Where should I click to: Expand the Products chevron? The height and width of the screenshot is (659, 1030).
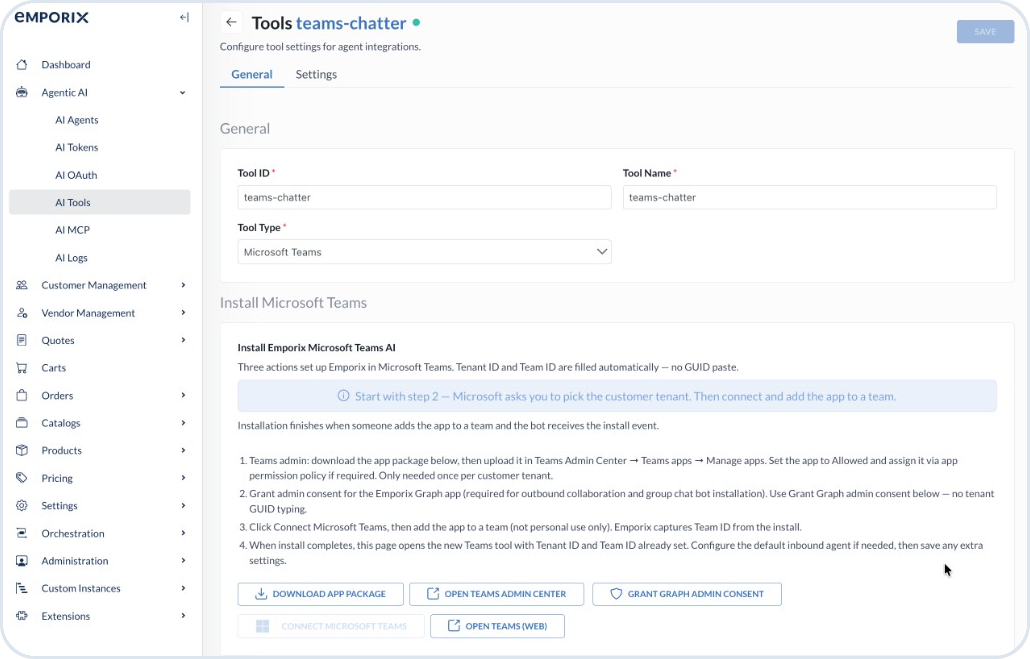(183, 451)
